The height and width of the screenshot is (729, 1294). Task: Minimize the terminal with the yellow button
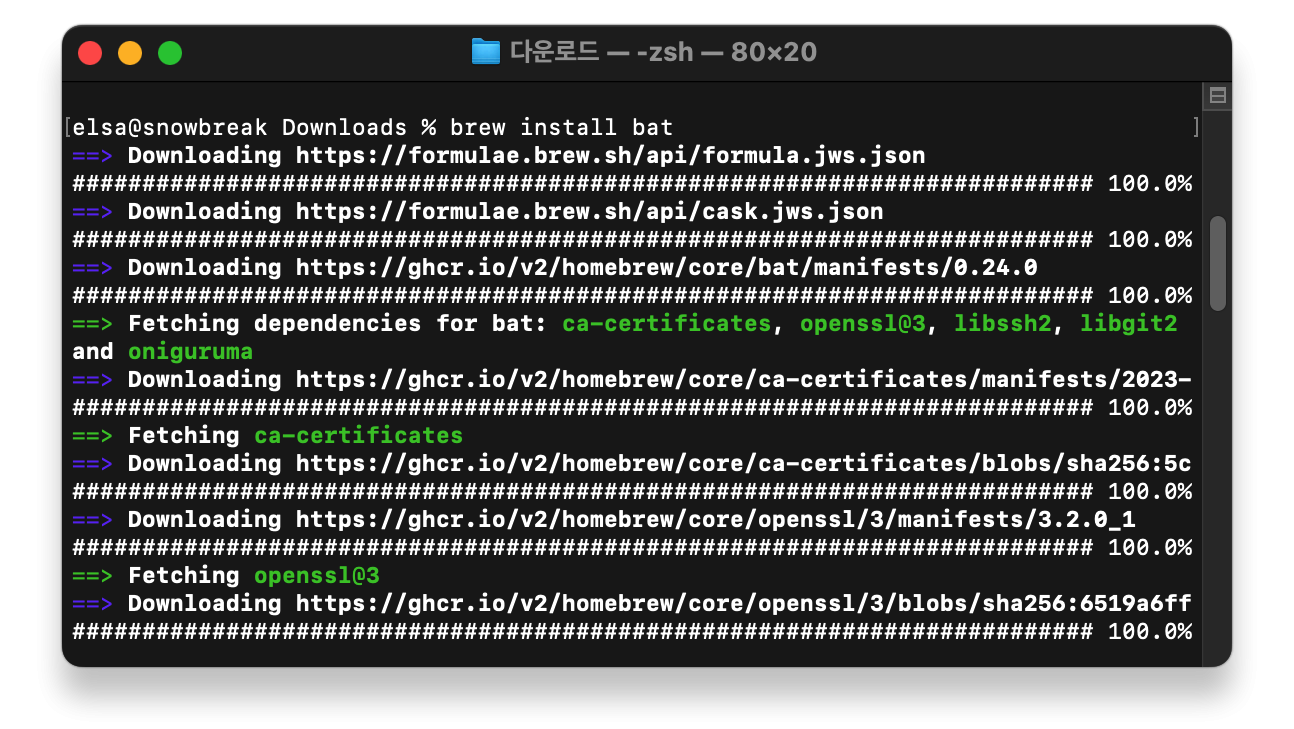pos(130,52)
